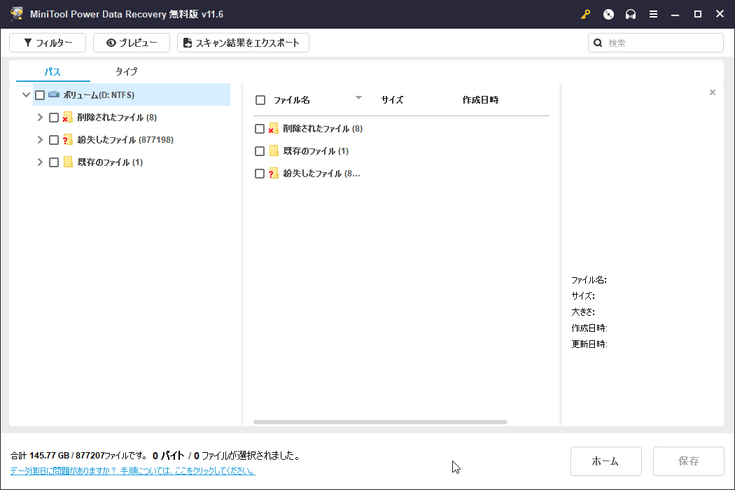This screenshot has height=490, width=735.
Task: Switch to the タイプ tab
Action: click(126, 72)
